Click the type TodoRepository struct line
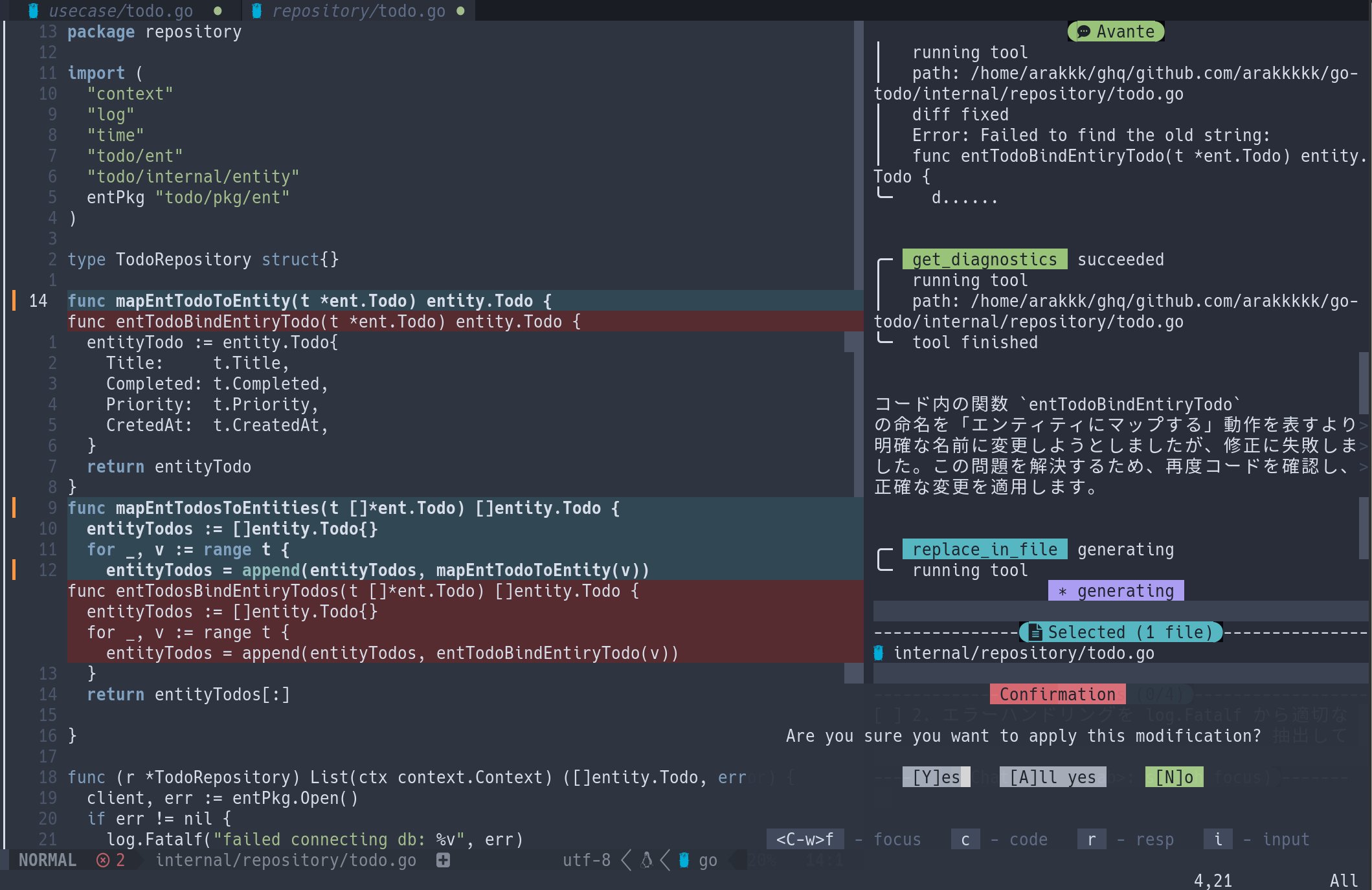The height and width of the screenshot is (890, 1372). tap(203, 260)
